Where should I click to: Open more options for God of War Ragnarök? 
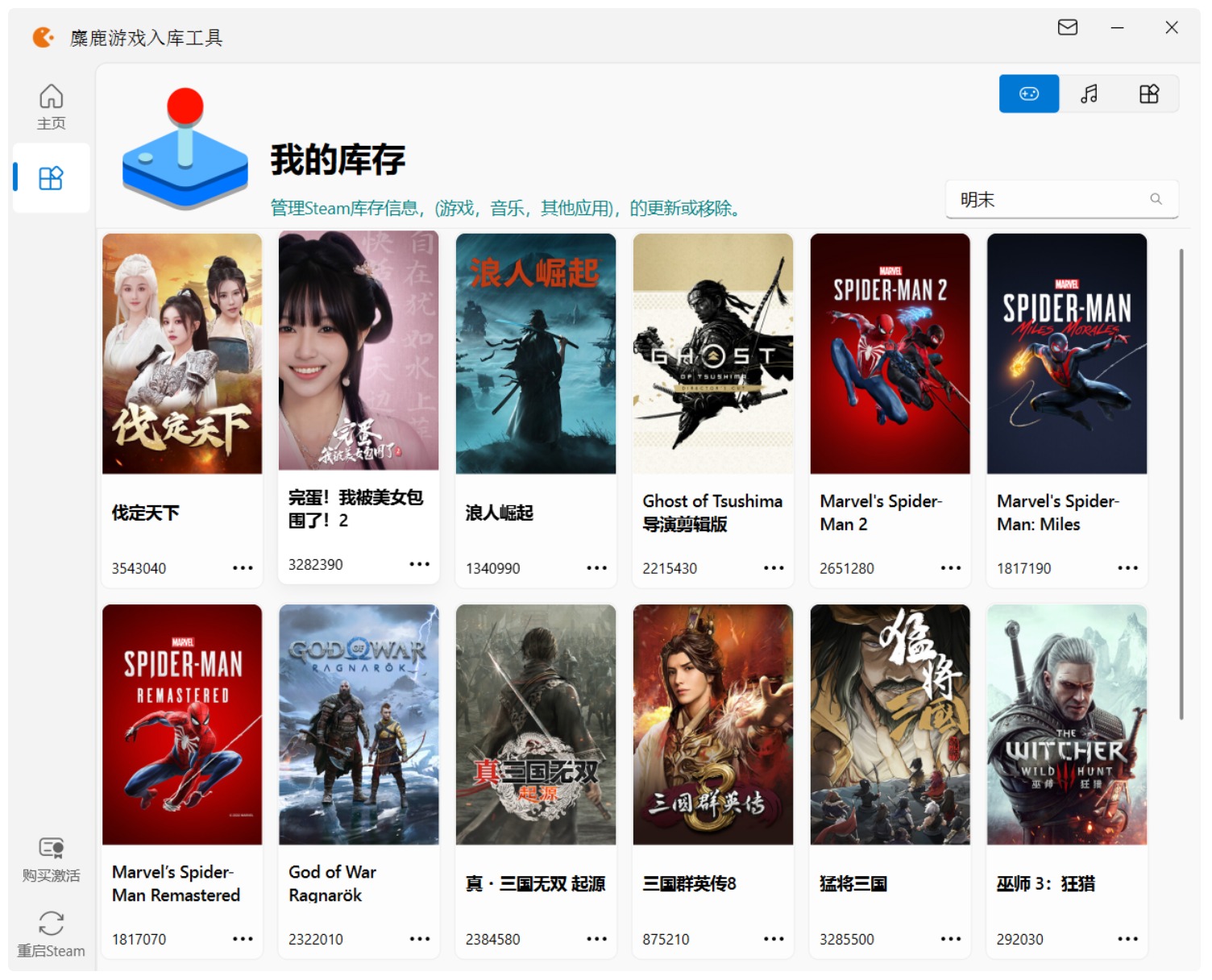(x=420, y=939)
